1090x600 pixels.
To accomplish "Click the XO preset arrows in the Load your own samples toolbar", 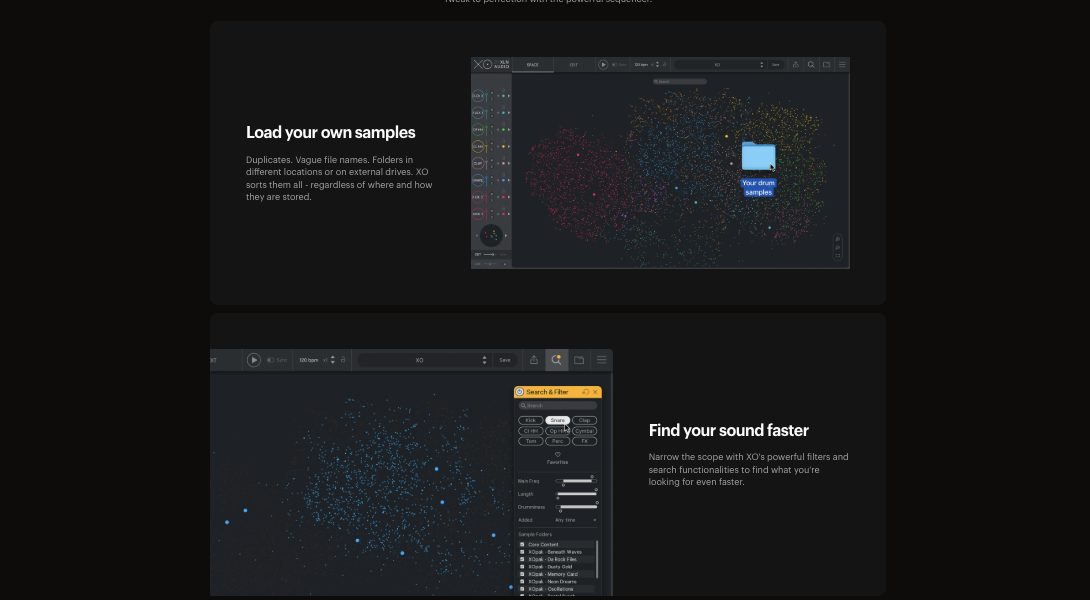I will click(x=761, y=65).
